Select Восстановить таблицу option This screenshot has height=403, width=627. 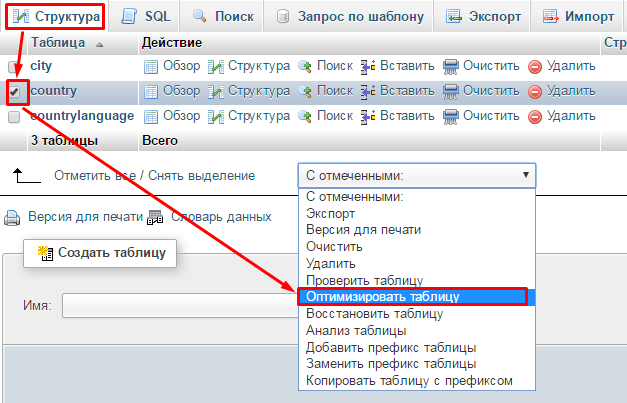tap(417, 314)
